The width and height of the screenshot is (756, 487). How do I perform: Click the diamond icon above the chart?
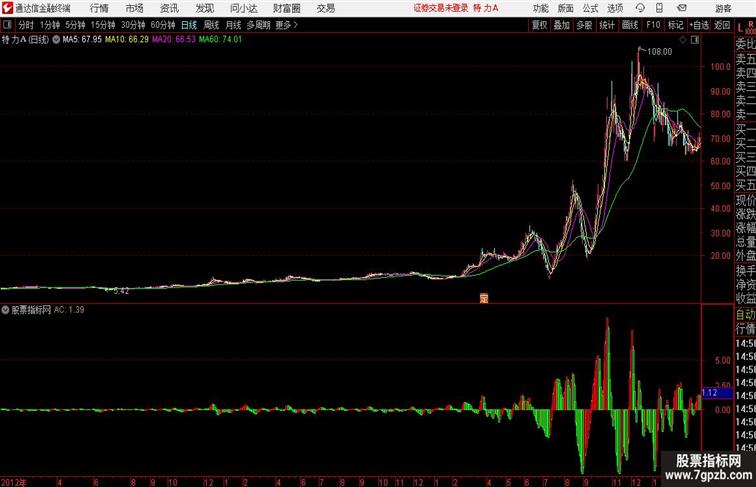click(x=683, y=40)
